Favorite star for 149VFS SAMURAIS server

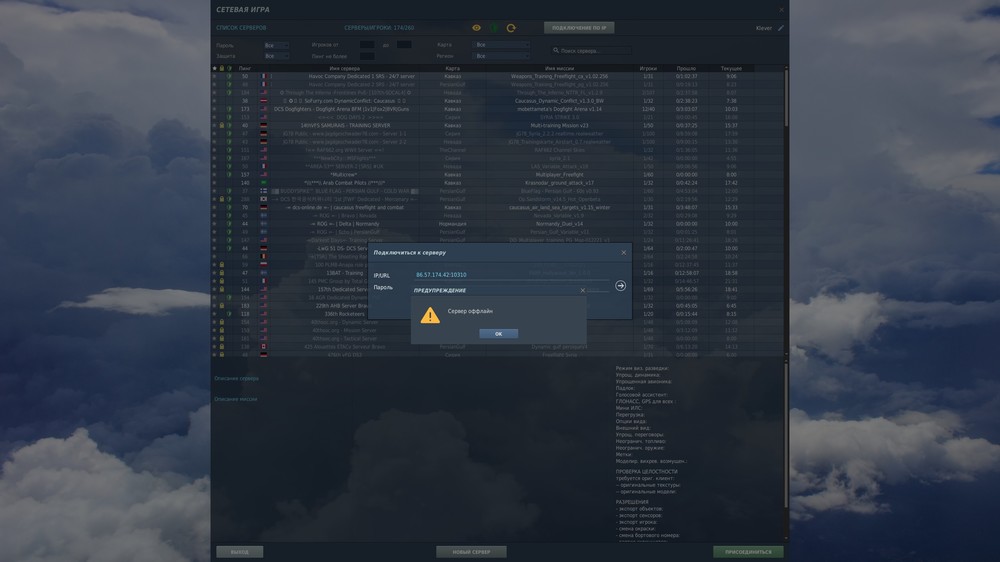pyautogui.click(x=214, y=126)
